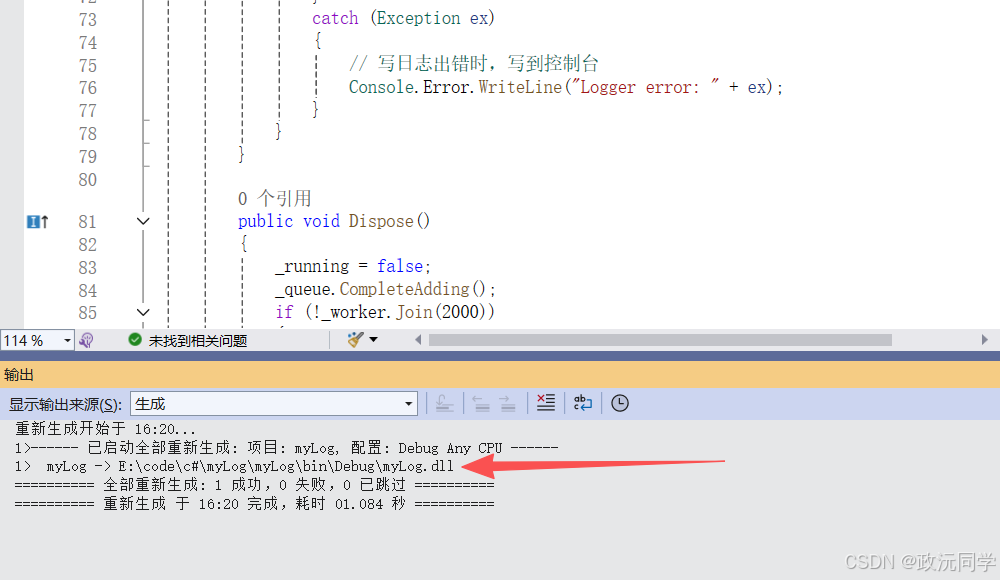Click the 'catch' keyword on line 73
The height and width of the screenshot is (580, 1000).
click(335, 19)
